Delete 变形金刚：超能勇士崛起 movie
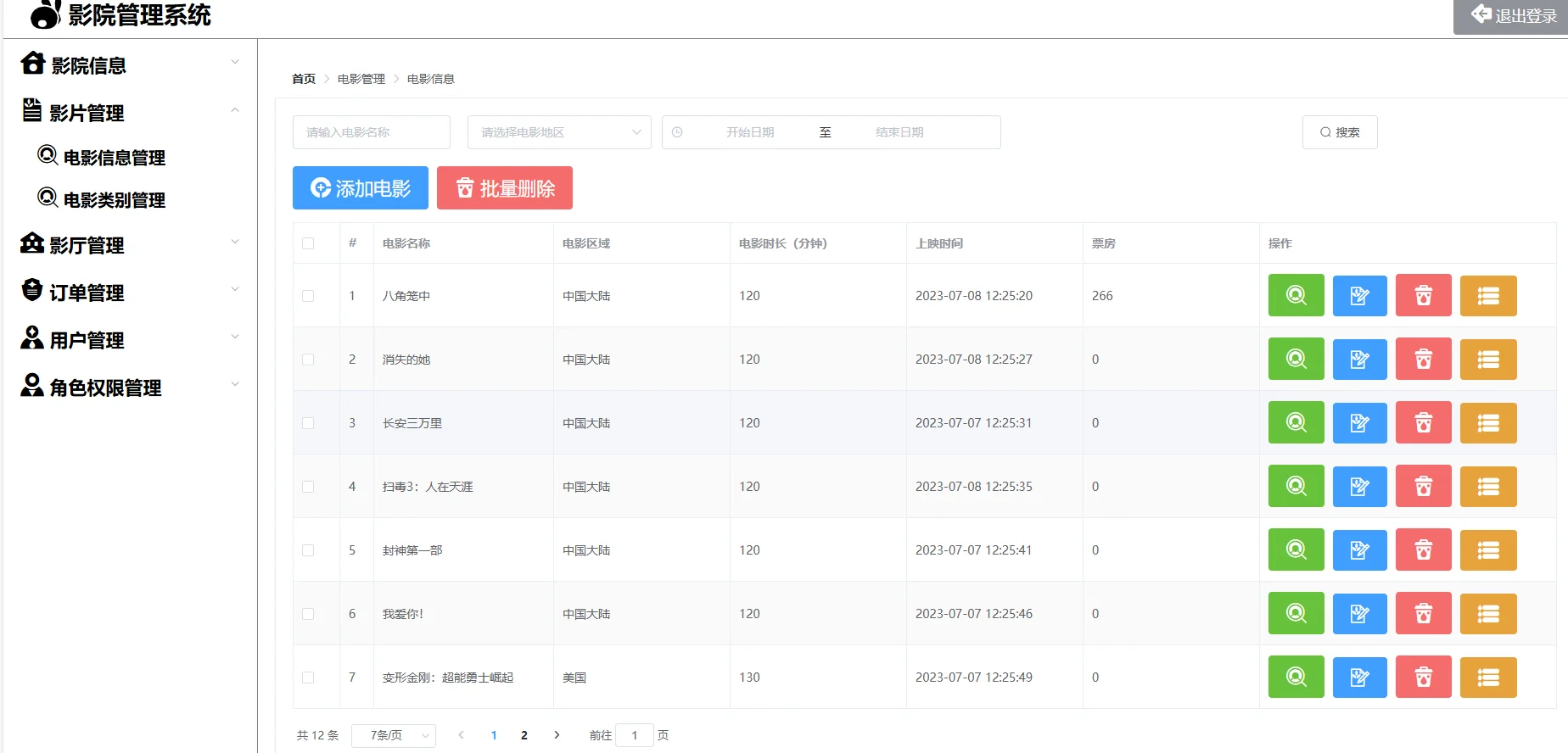The width and height of the screenshot is (1568, 753). point(1424,677)
